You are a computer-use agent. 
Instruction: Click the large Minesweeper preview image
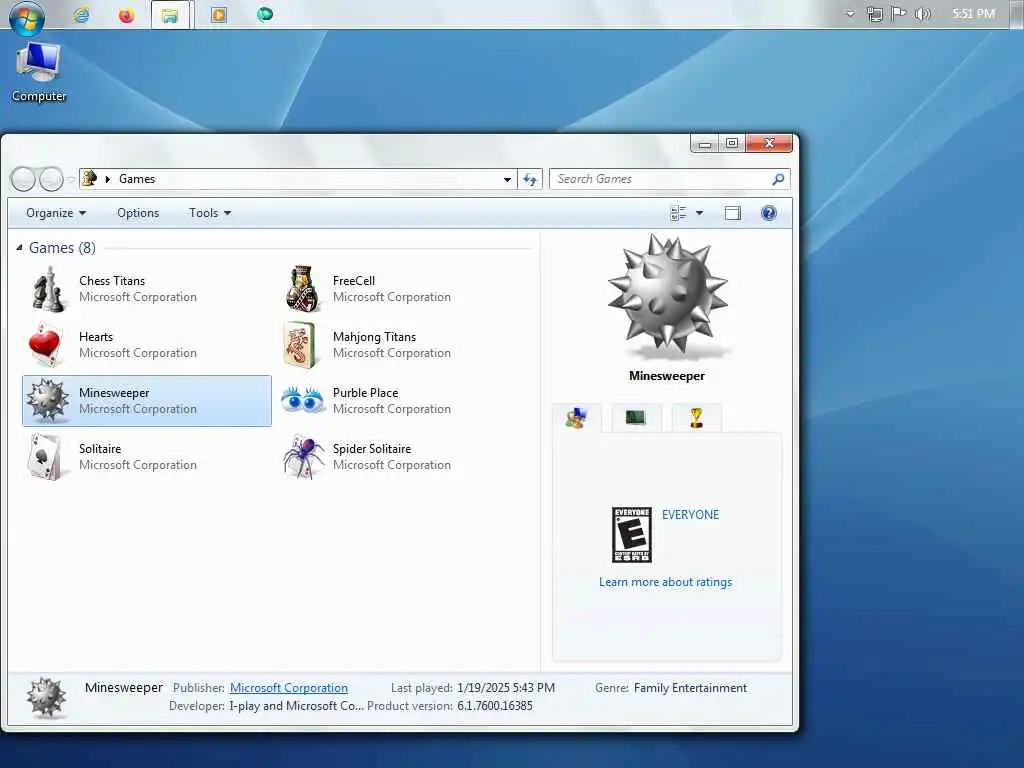[667, 297]
